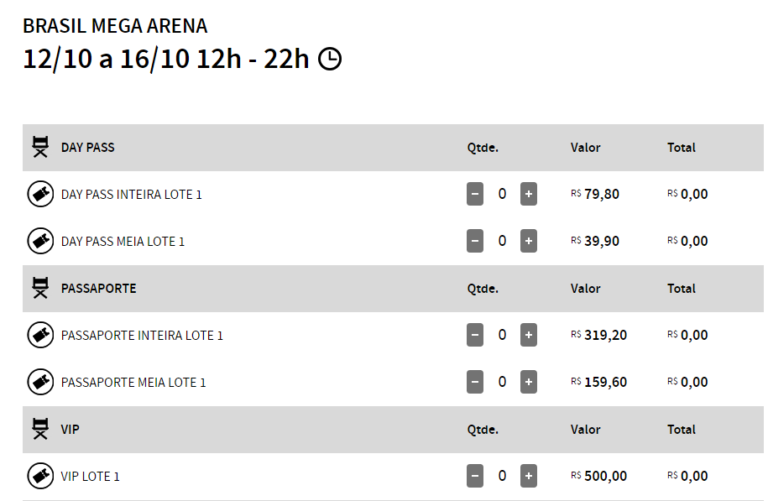Decrease Passaporte Meia Lote 1 quantity

click(475, 382)
